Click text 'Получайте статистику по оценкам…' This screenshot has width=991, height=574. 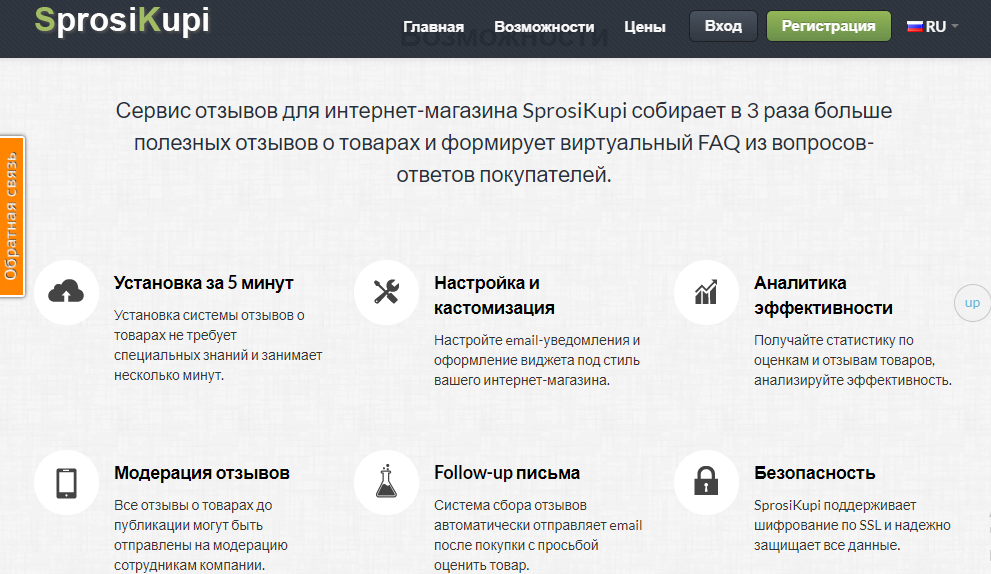[853, 360]
